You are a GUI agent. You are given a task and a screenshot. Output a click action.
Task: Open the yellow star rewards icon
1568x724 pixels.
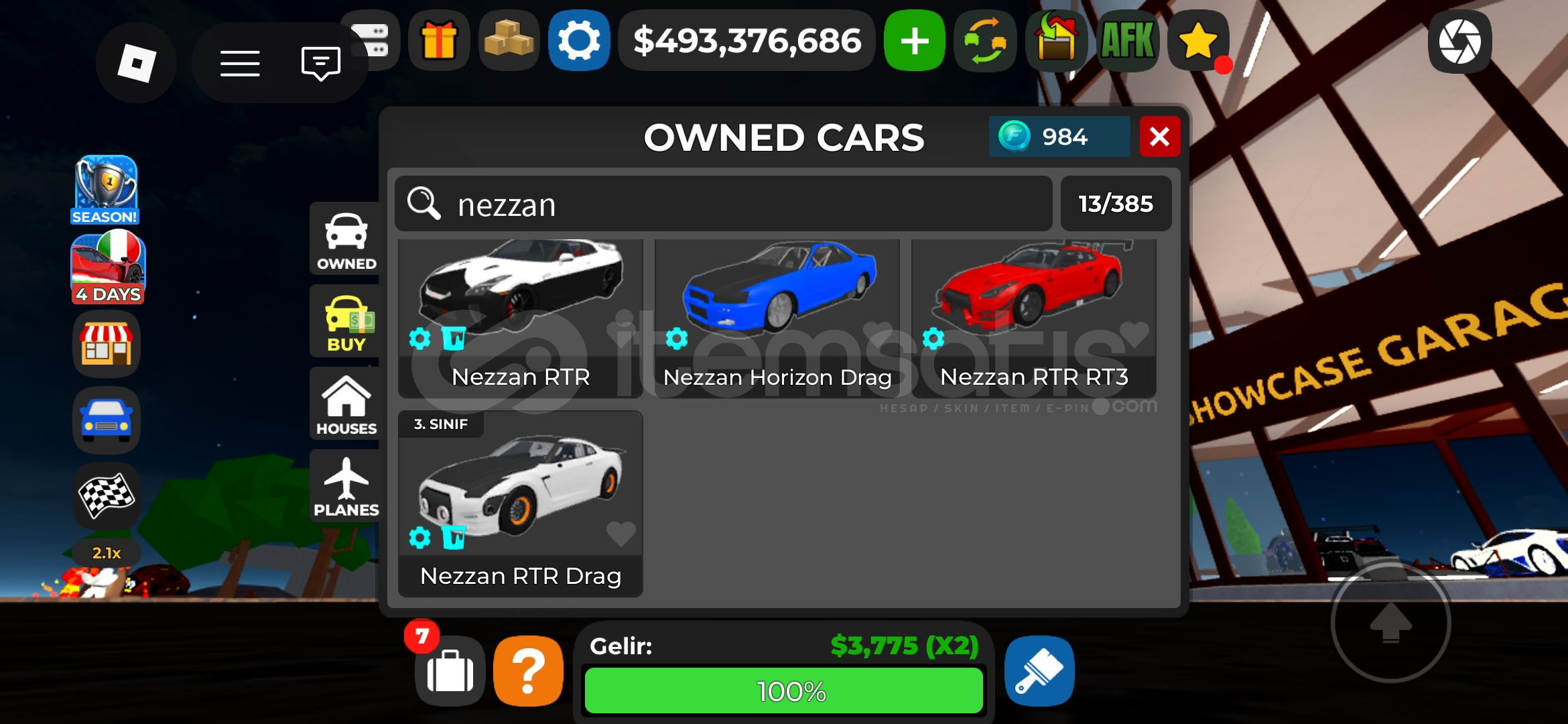1198,41
